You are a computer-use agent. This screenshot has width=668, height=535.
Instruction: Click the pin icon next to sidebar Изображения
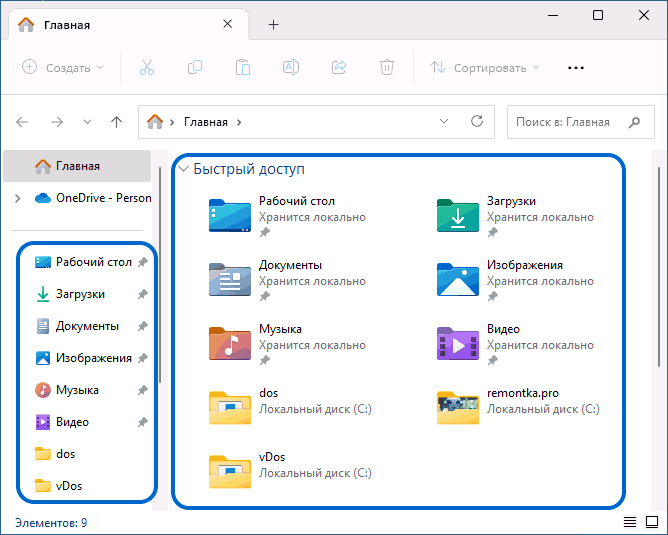143,358
